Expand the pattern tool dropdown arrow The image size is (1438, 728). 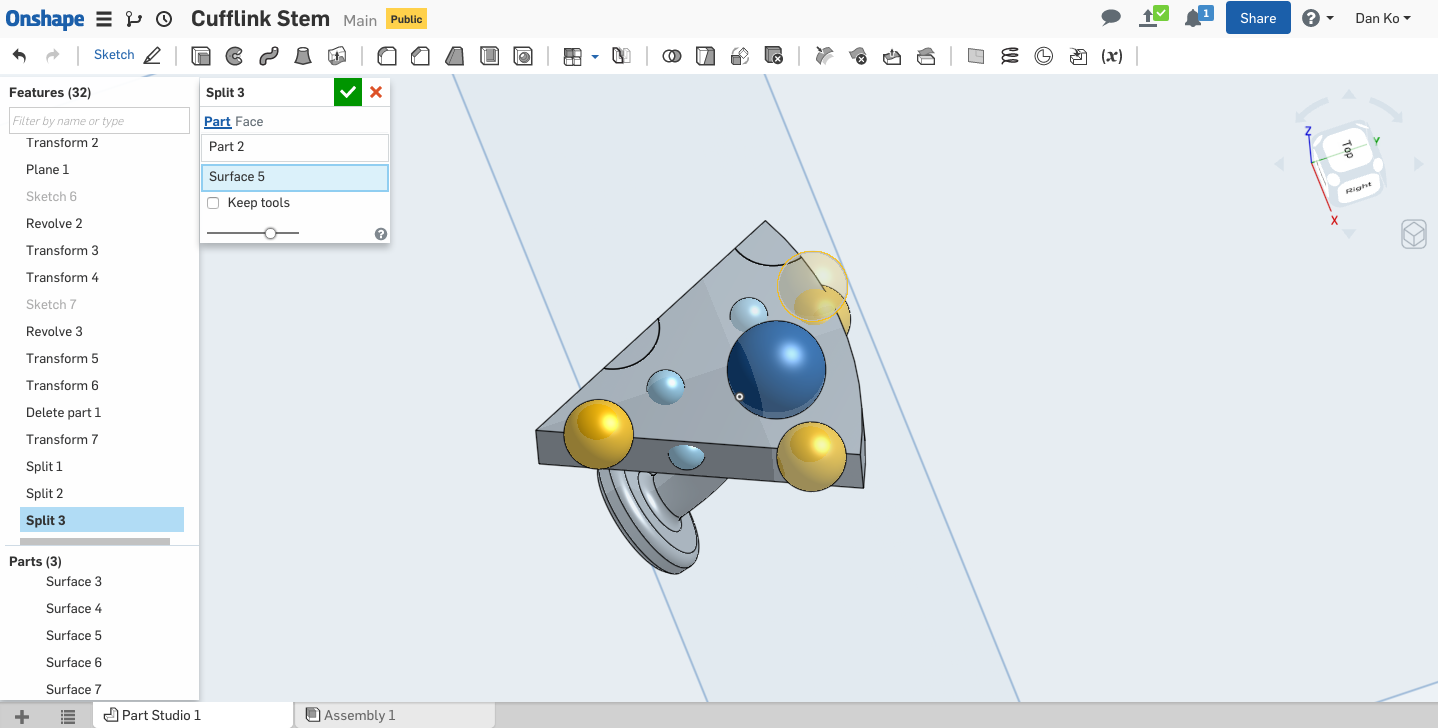[595, 57]
